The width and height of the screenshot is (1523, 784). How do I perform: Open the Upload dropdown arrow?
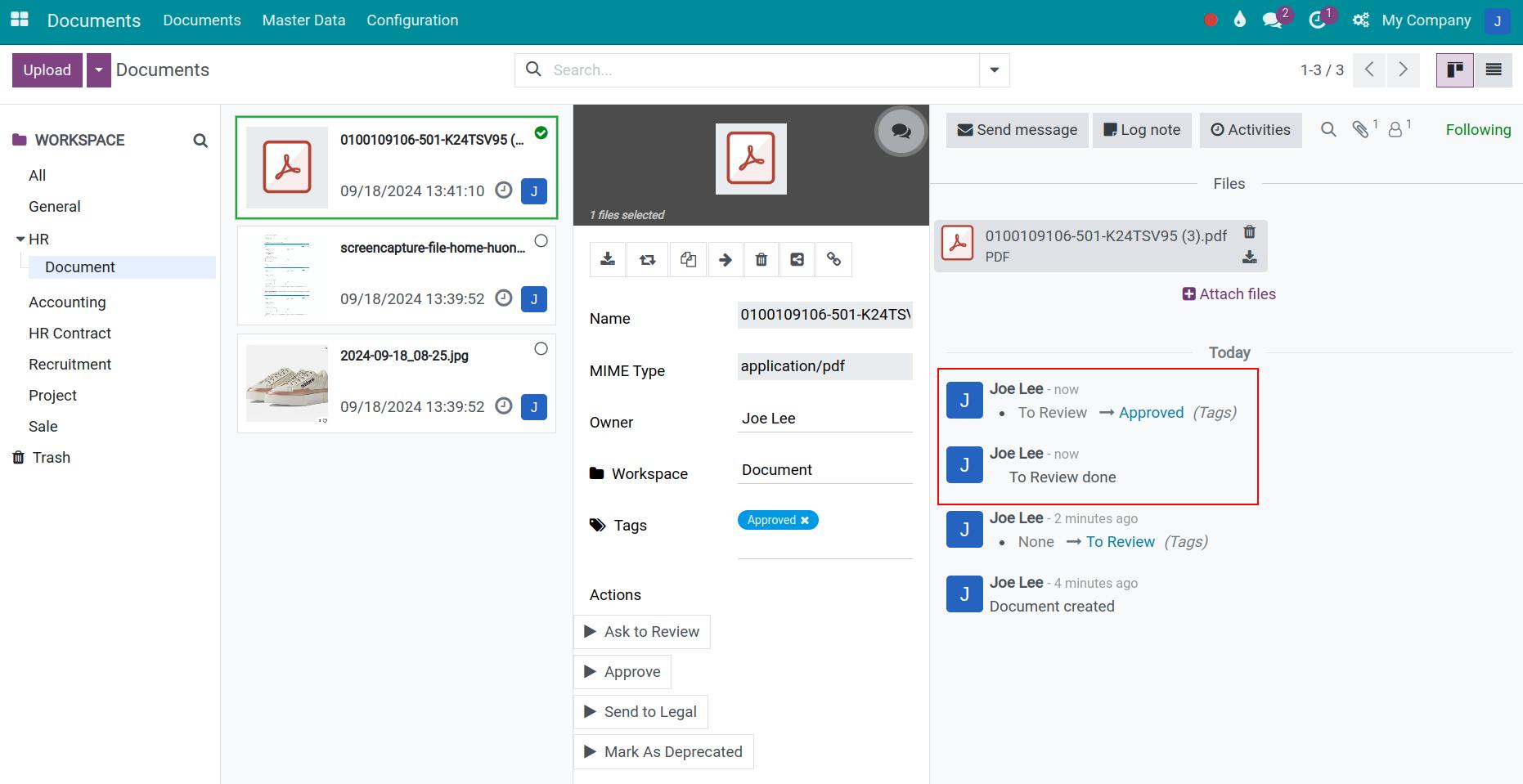point(99,70)
